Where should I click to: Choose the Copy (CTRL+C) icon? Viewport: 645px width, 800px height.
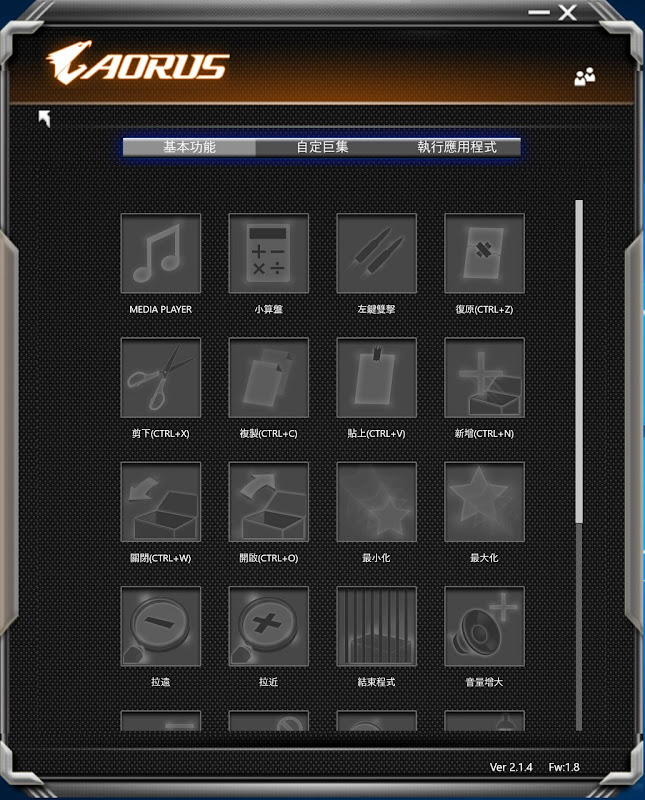tap(268, 378)
